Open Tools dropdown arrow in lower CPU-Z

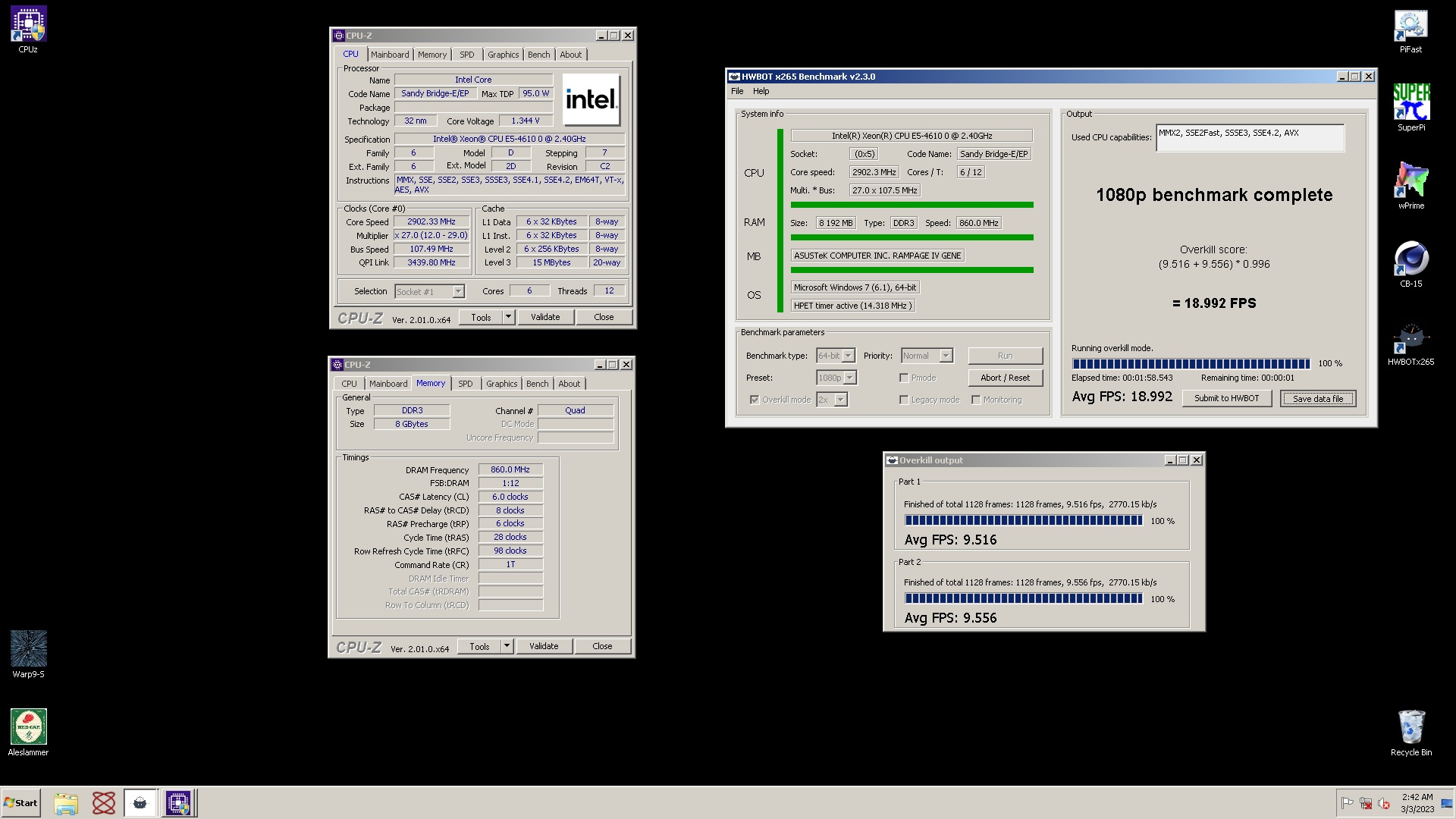pyautogui.click(x=507, y=646)
